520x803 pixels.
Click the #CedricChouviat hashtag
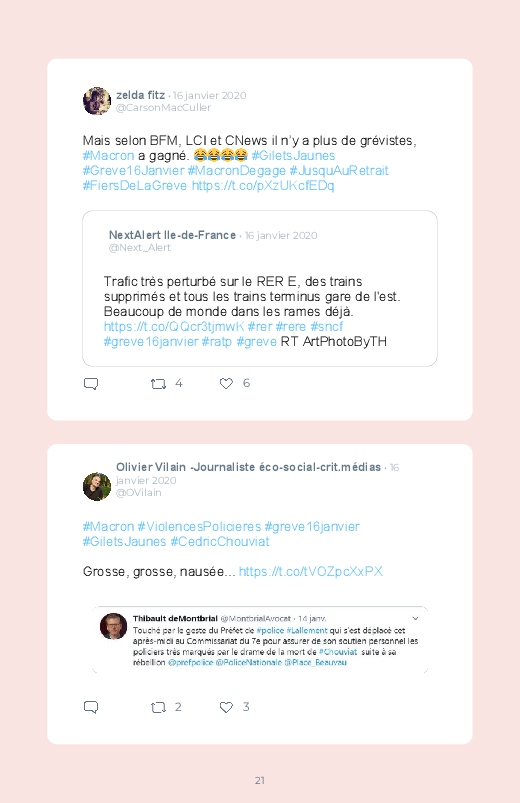219,541
